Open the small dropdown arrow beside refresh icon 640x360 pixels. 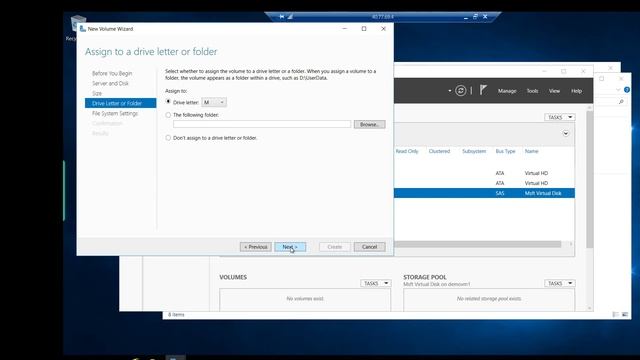coord(449,91)
